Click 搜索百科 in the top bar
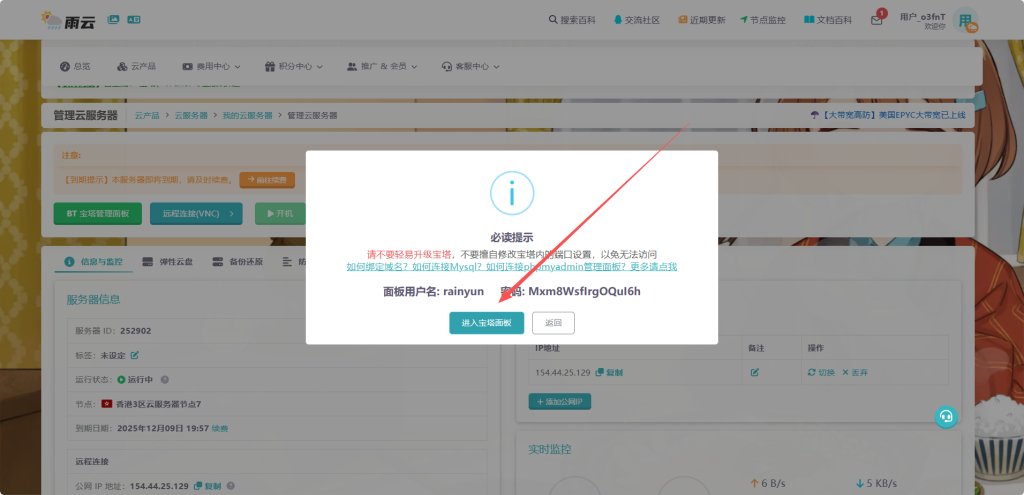1024x495 pixels. click(571, 20)
